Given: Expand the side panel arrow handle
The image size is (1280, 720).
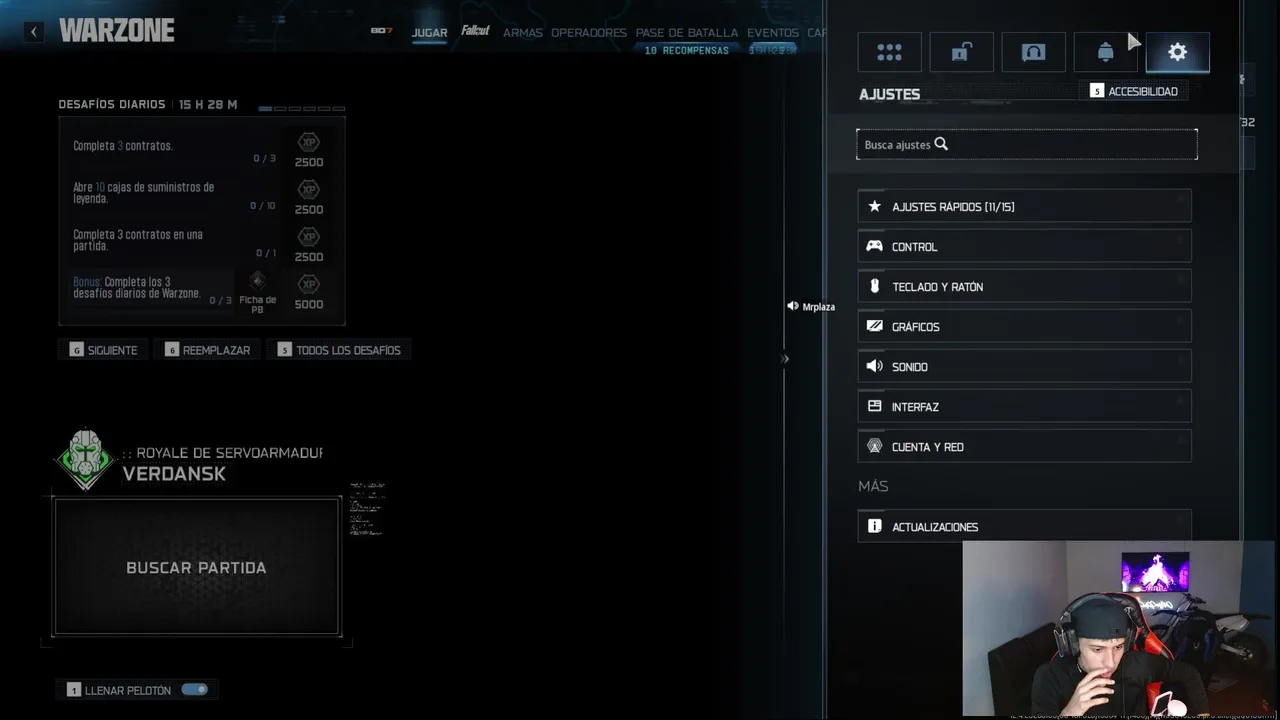Looking at the screenshot, I should pyautogui.click(x=785, y=358).
